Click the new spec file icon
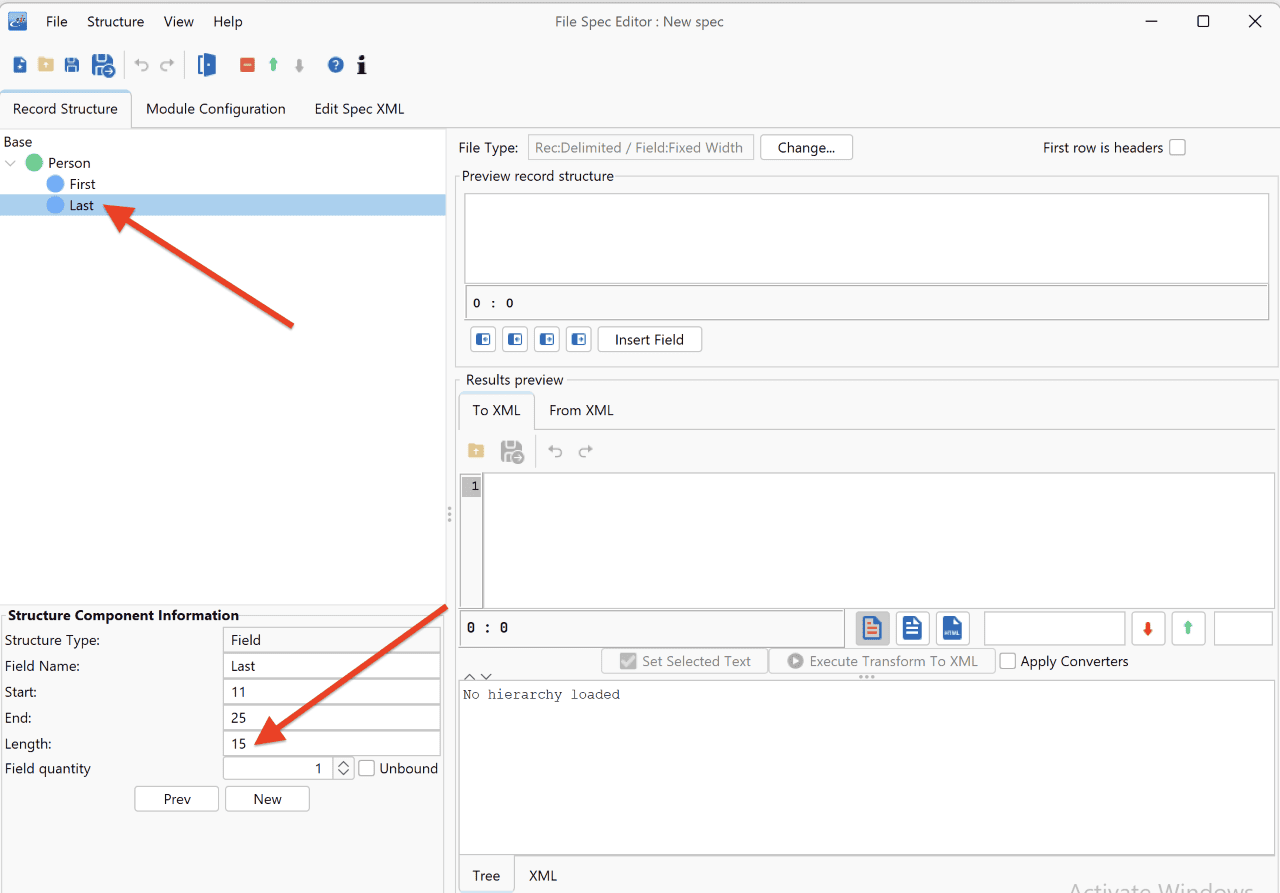Screen dimensions: 1280x893 (20, 65)
